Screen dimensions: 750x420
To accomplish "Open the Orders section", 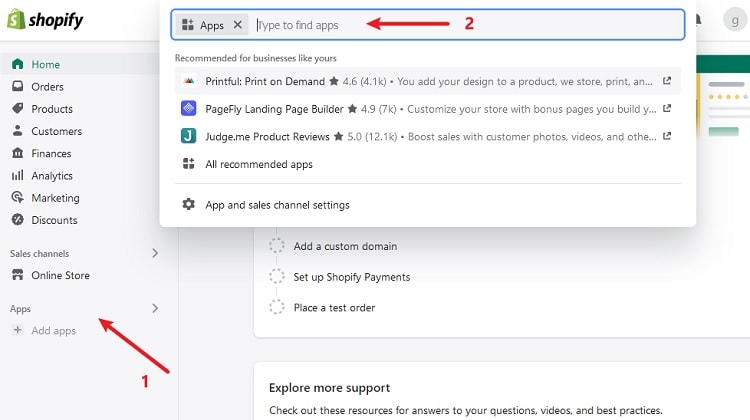I will click(x=47, y=87).
